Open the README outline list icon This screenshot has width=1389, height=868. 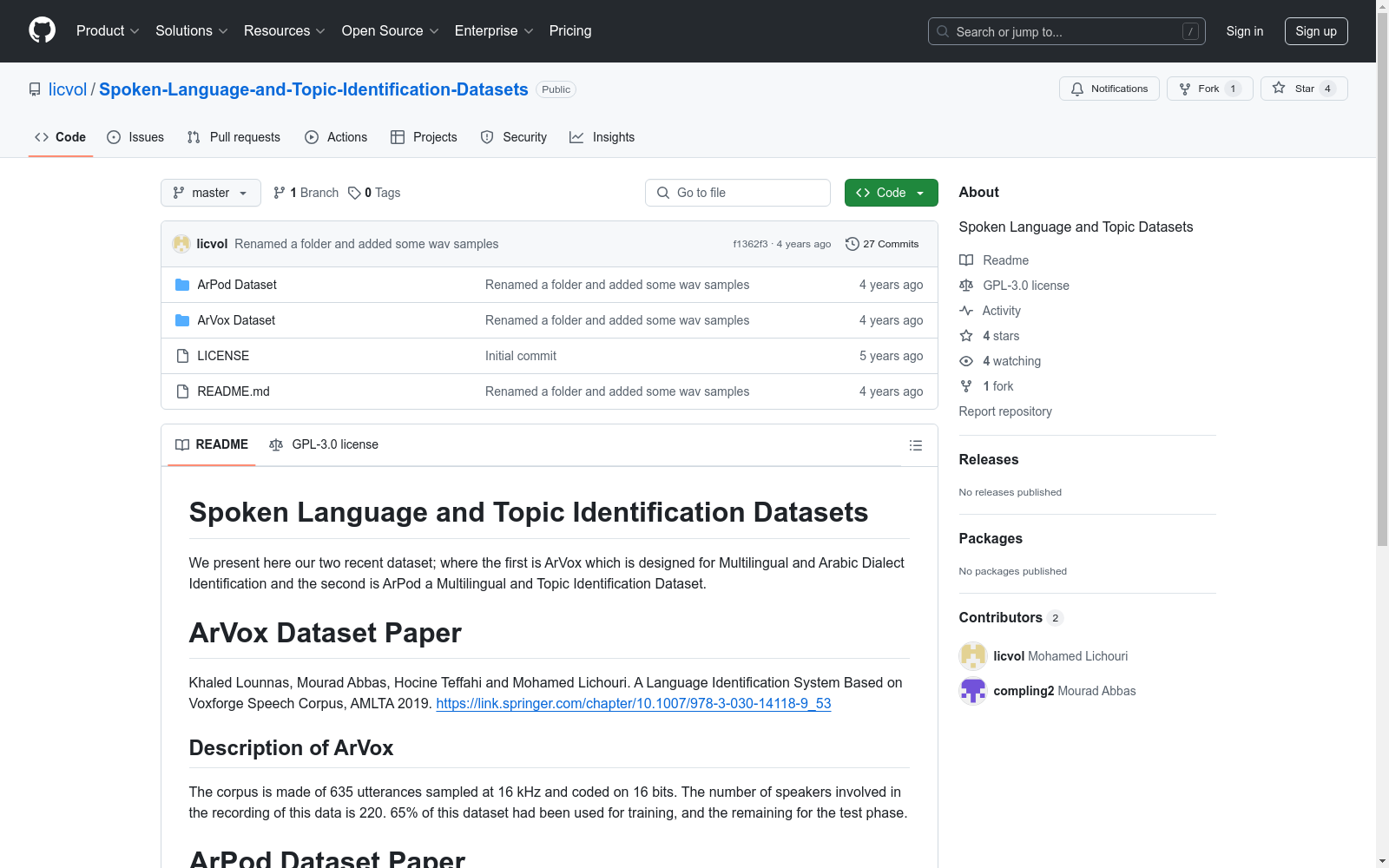pyautogui.click(x=916, y=445)
